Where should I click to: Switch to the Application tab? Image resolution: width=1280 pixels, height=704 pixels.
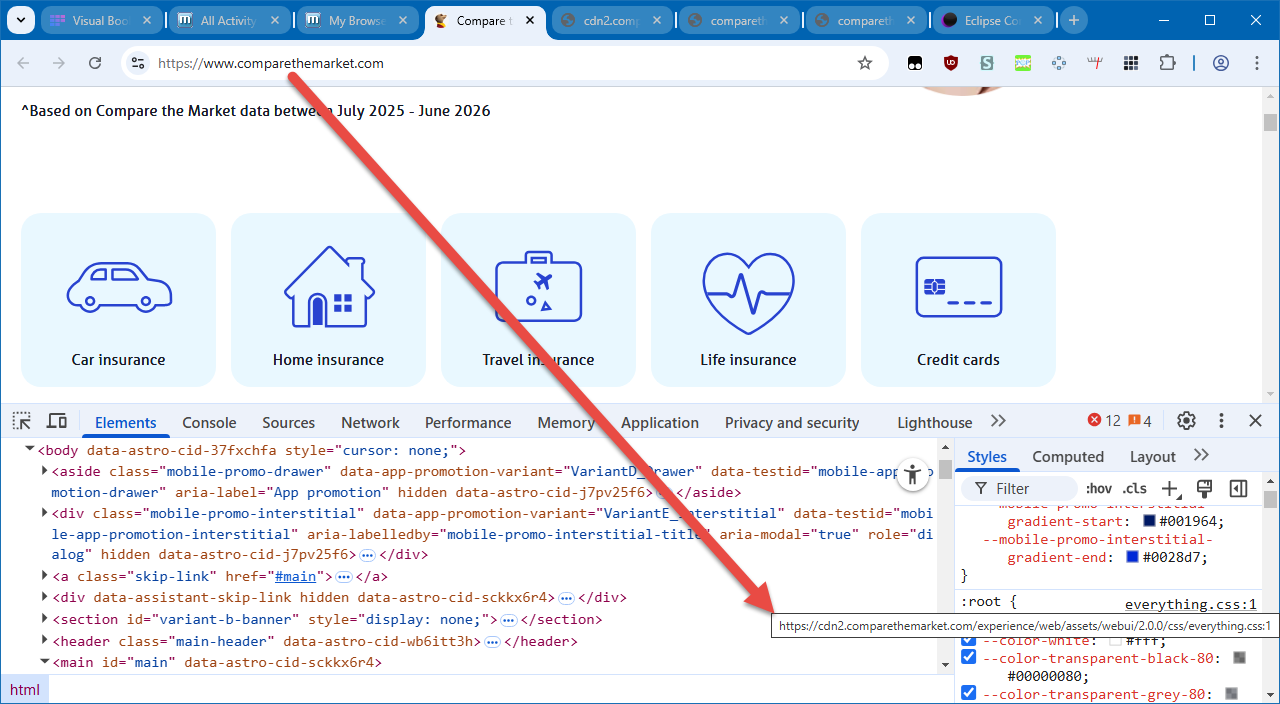click(x=660, y=422)
